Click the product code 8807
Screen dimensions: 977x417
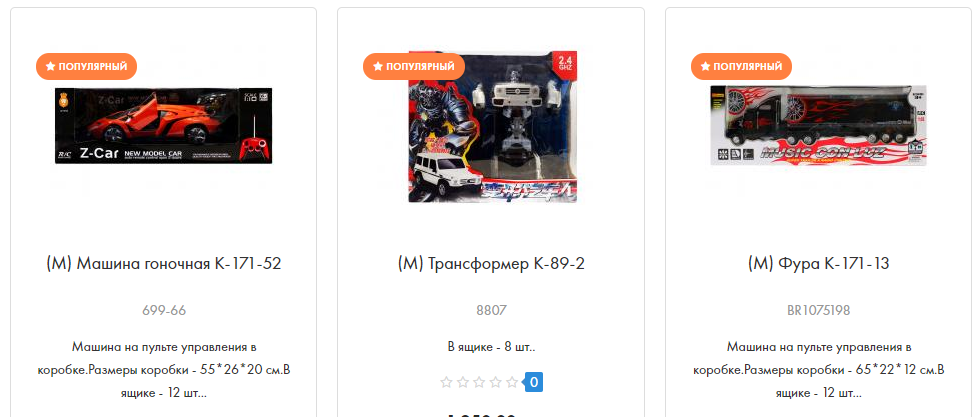(491, 310)
